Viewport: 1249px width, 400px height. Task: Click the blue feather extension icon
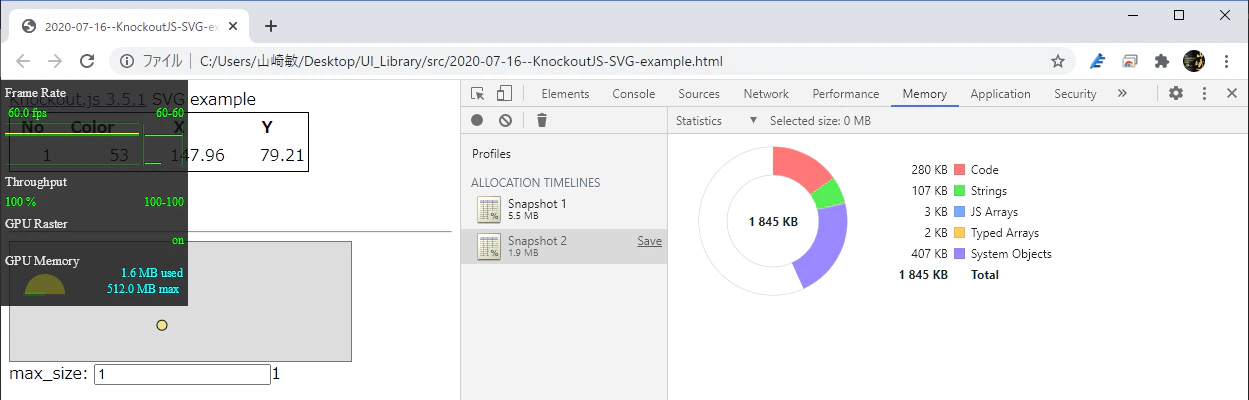coord(1097,61)
